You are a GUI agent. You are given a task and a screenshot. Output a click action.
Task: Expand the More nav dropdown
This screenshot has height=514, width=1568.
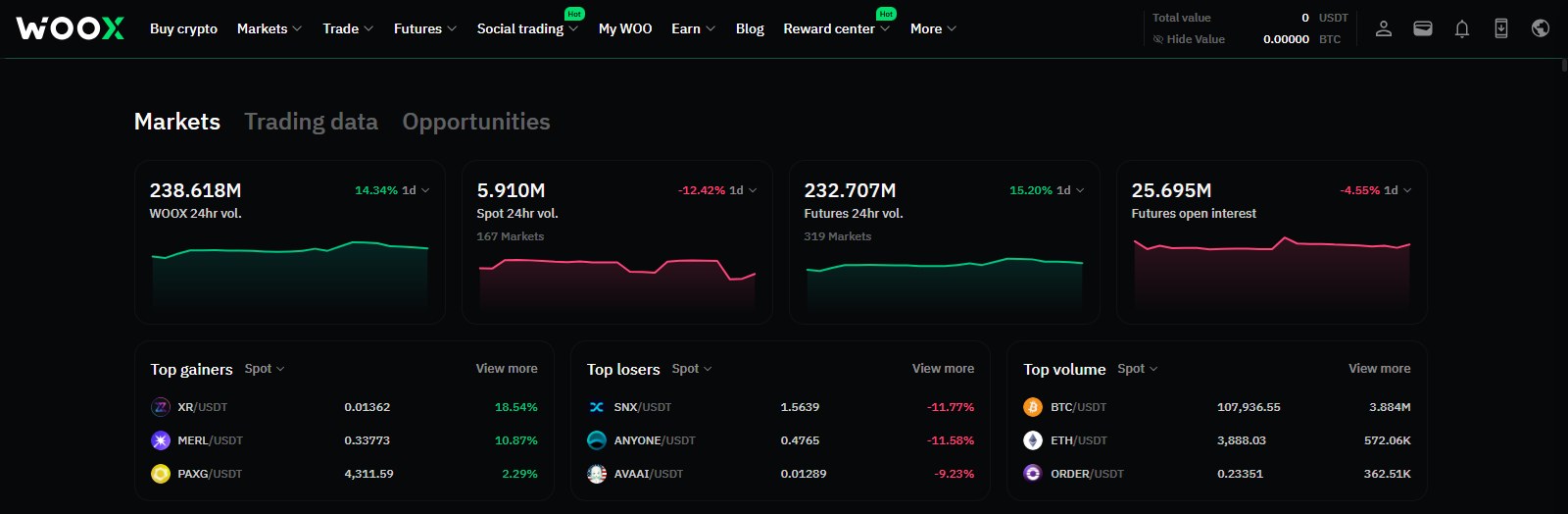tap(933, 28)
